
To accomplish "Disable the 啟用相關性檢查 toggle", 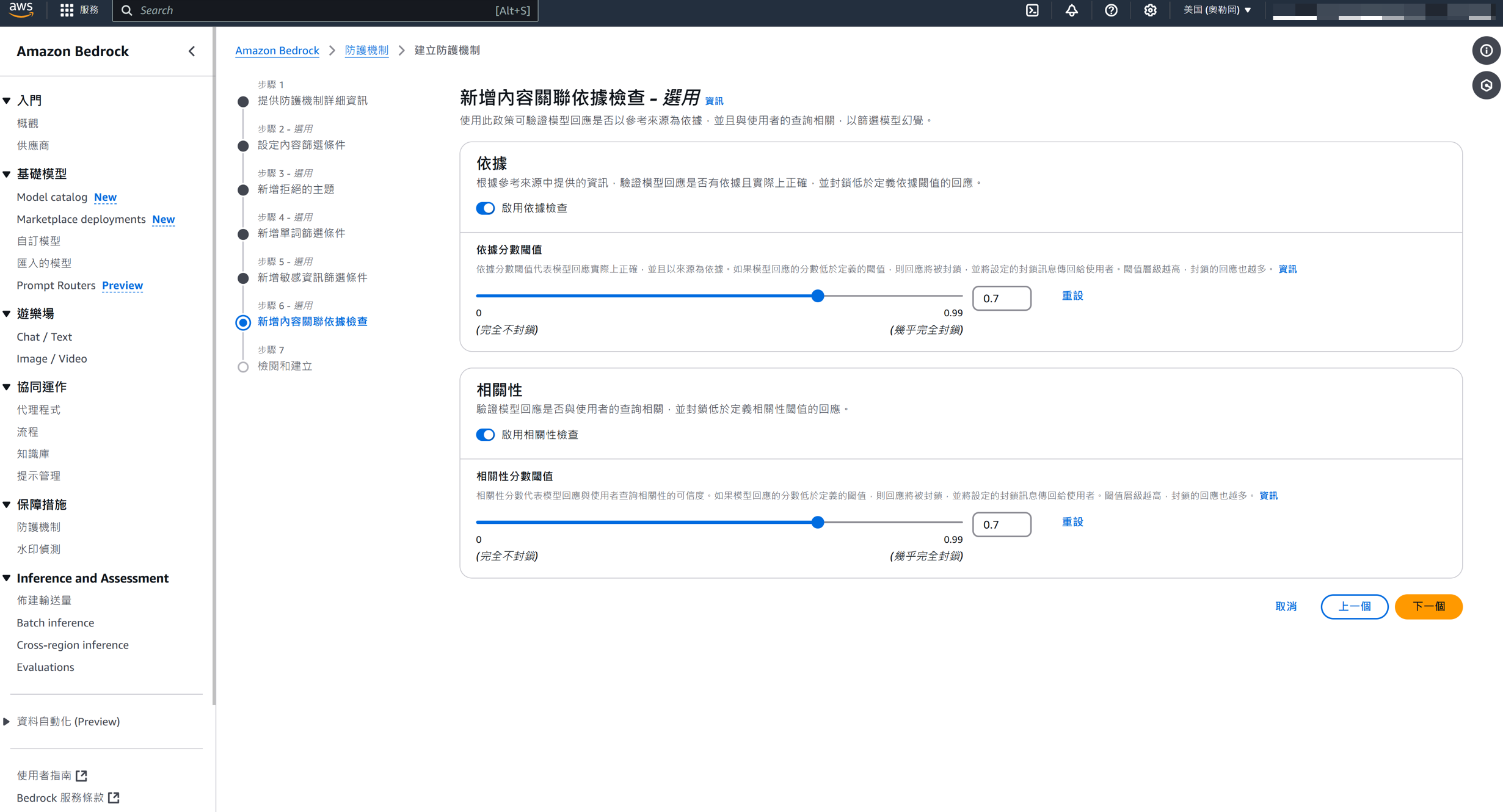I will 486,435.
